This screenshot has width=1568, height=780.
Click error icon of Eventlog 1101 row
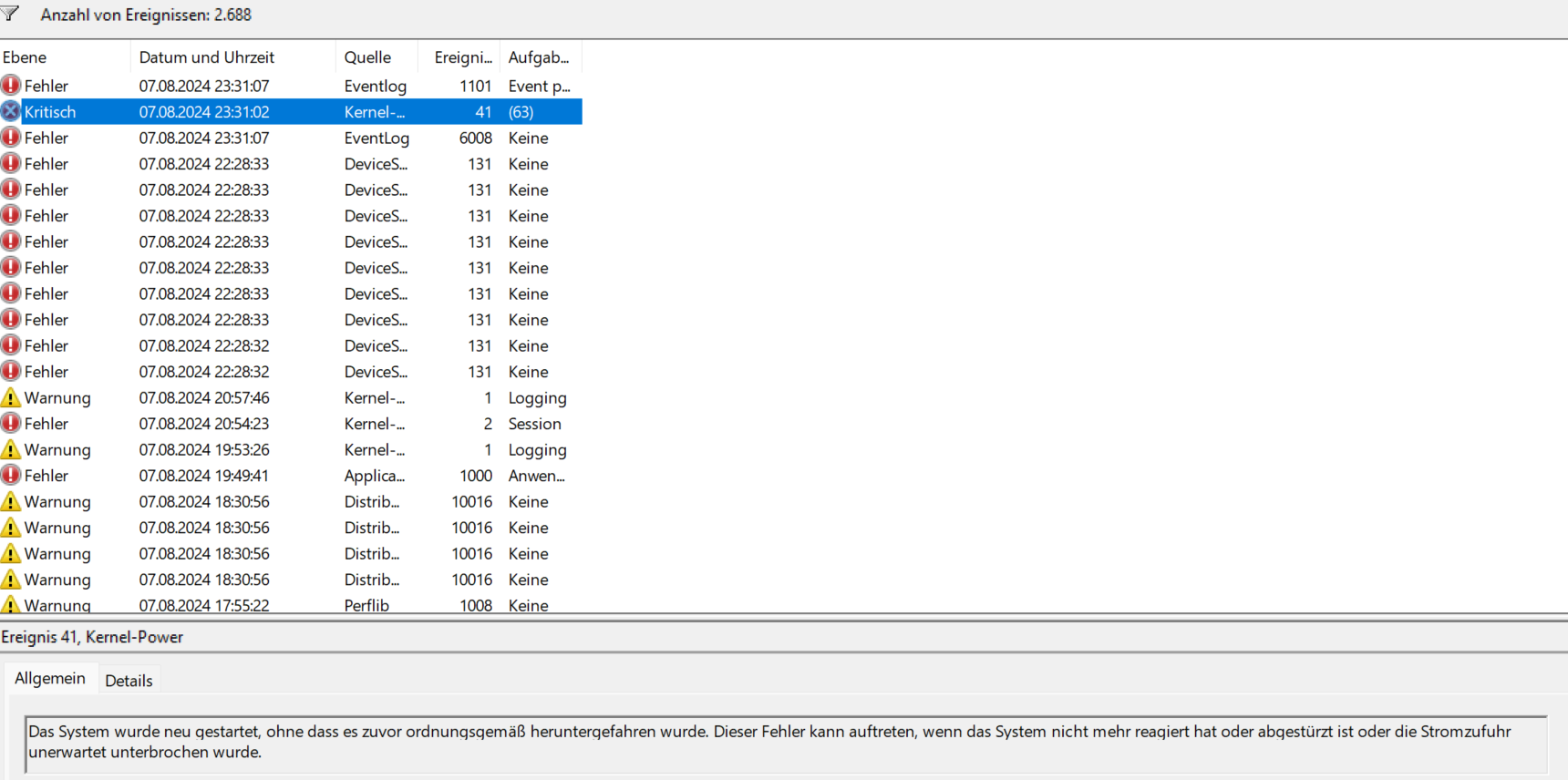pos(11,86)
